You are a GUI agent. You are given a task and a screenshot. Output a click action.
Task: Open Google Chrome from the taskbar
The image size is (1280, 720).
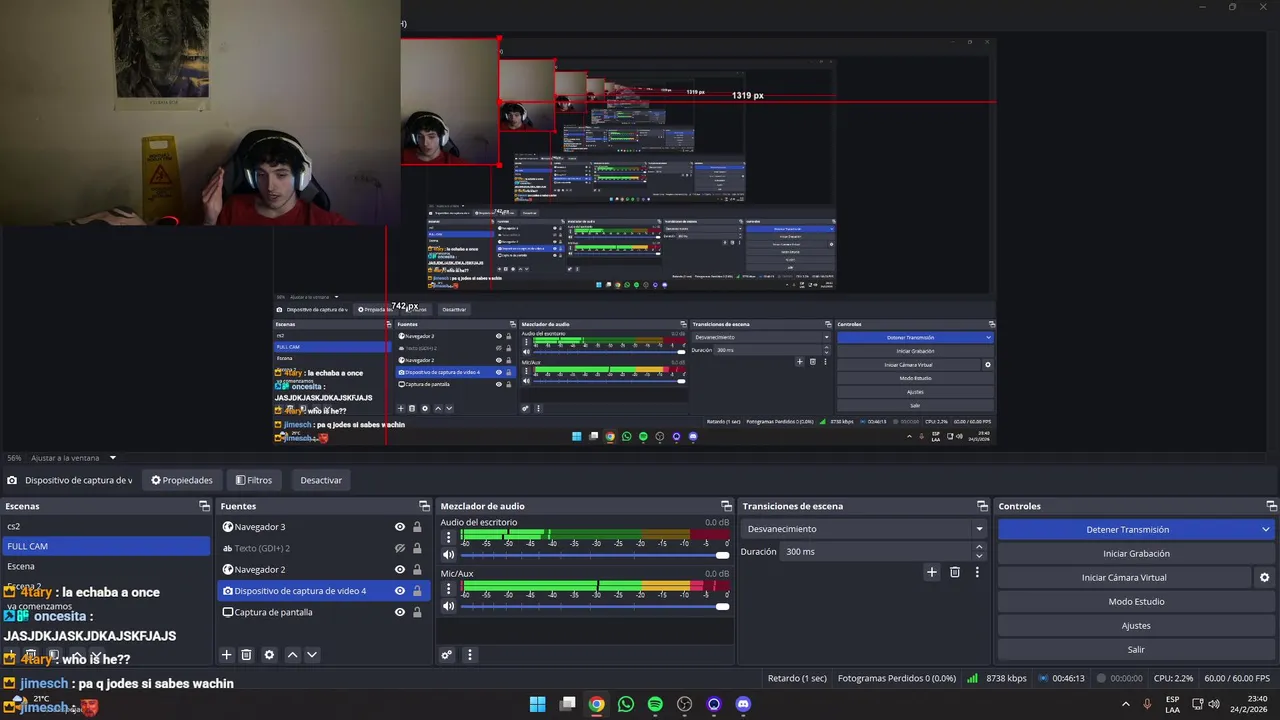click(596, 704)
